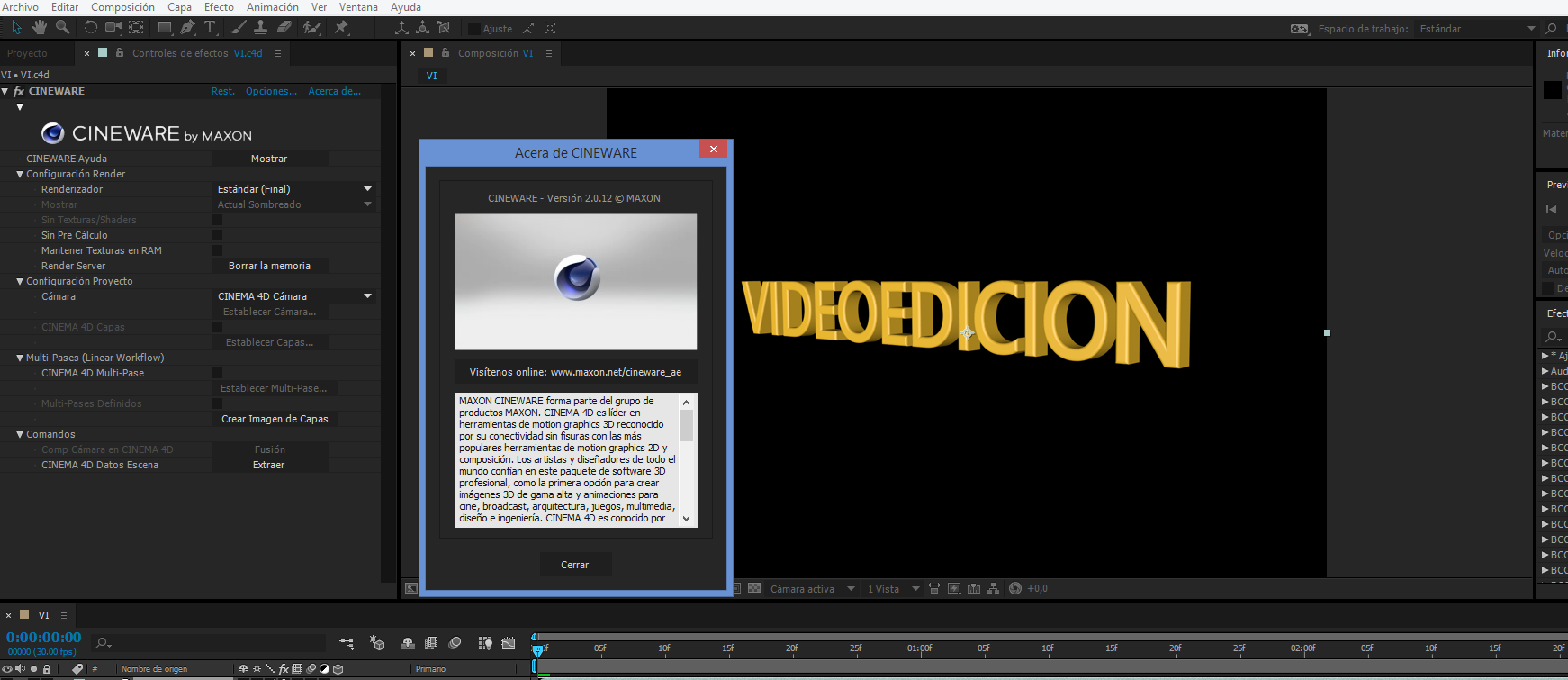Toggle lock on Controles de efectos panel
The image size is (1568, 680).
(x=120, y=53)
